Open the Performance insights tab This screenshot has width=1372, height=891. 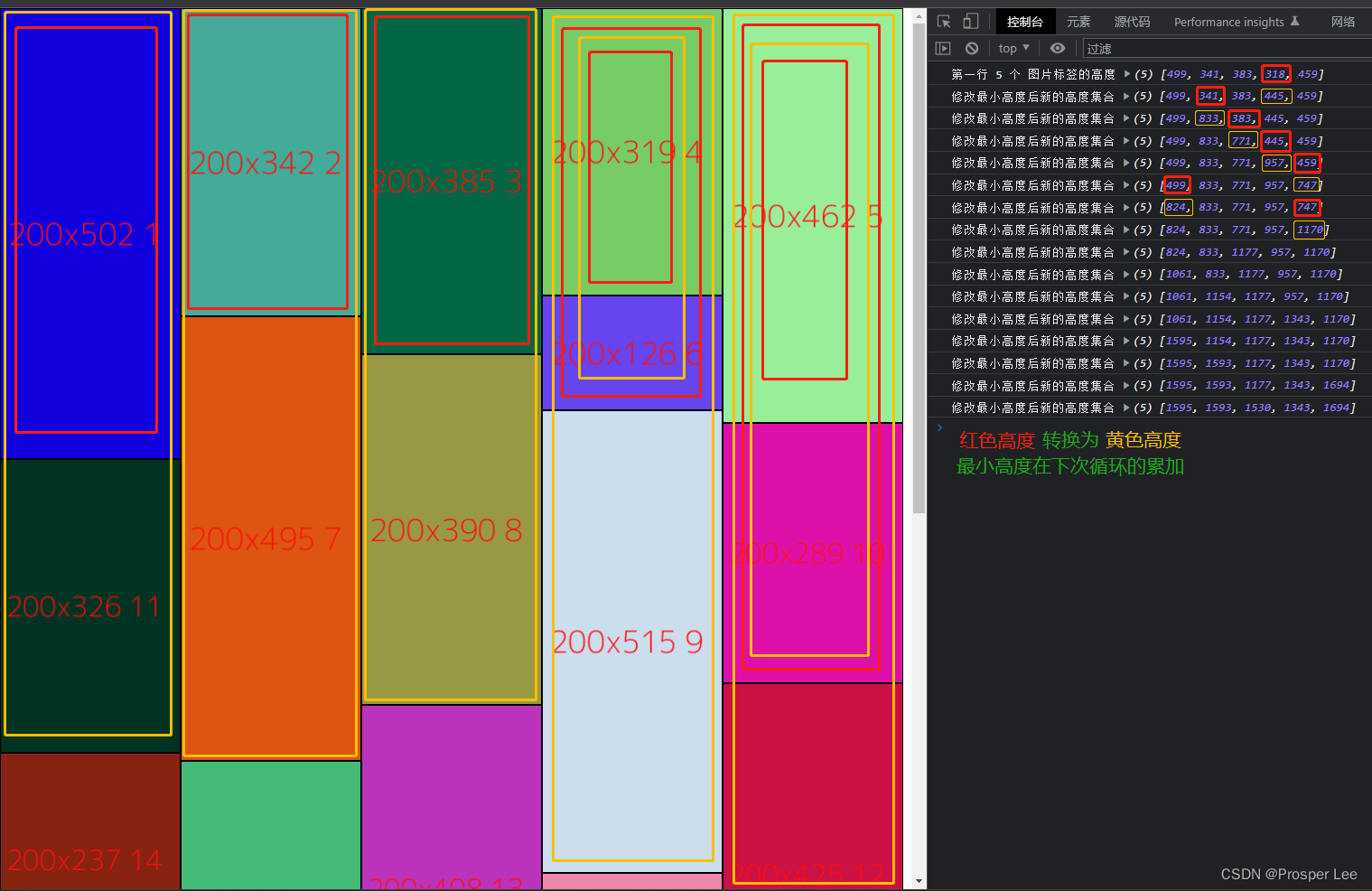pyautogui.click(x=1237, y=22)
